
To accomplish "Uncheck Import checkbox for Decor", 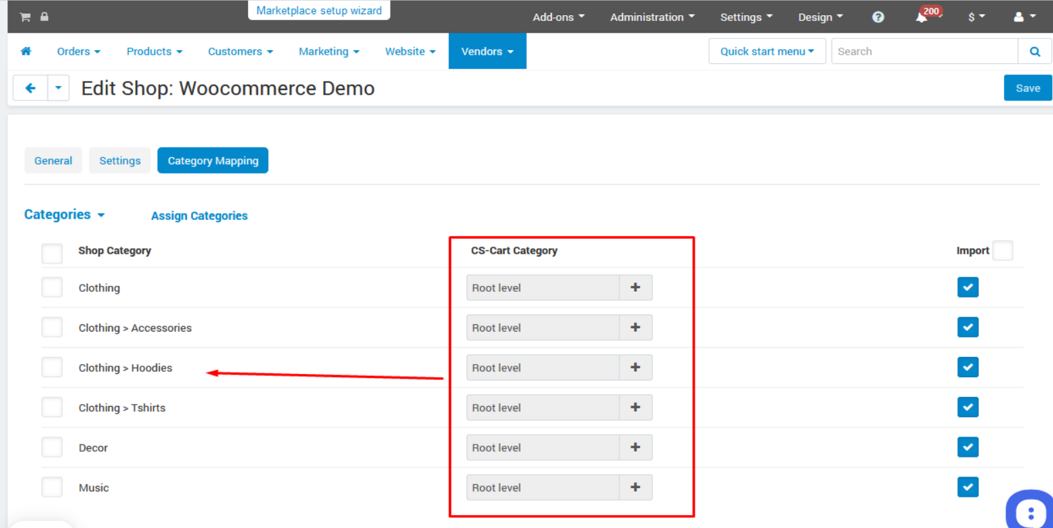I will pyautogui.click(x=968, y=448).
